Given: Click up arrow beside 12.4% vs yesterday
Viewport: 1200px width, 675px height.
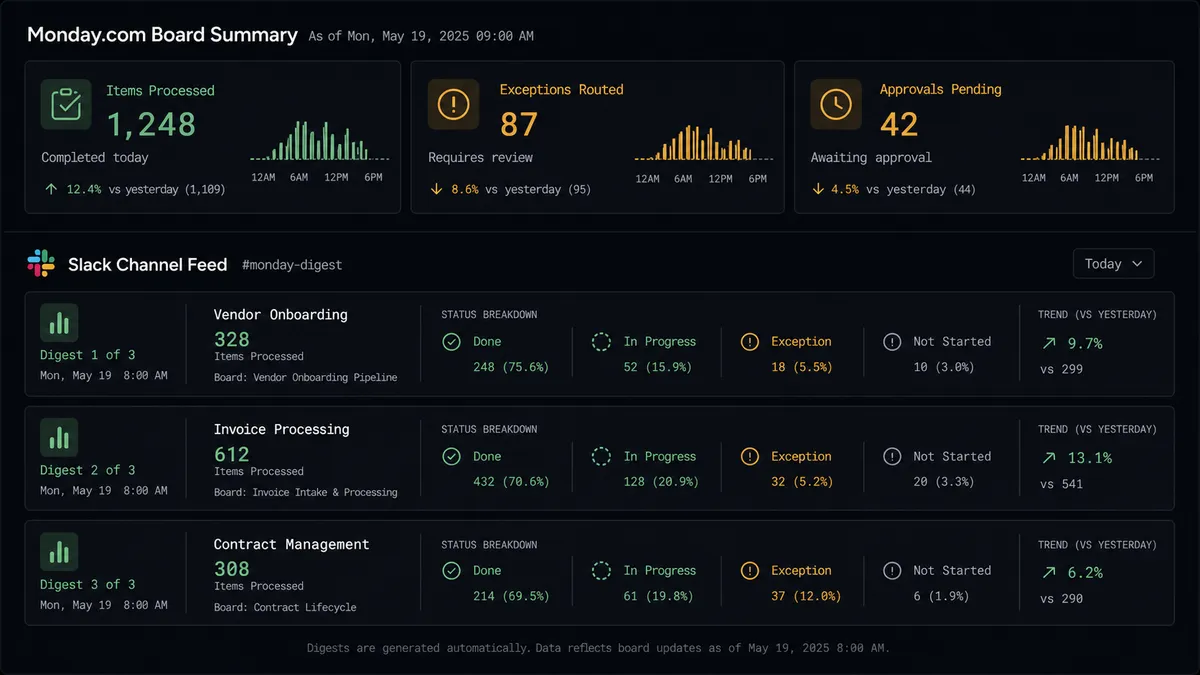Looking at the screenshot, I should [x=50, y=189].
